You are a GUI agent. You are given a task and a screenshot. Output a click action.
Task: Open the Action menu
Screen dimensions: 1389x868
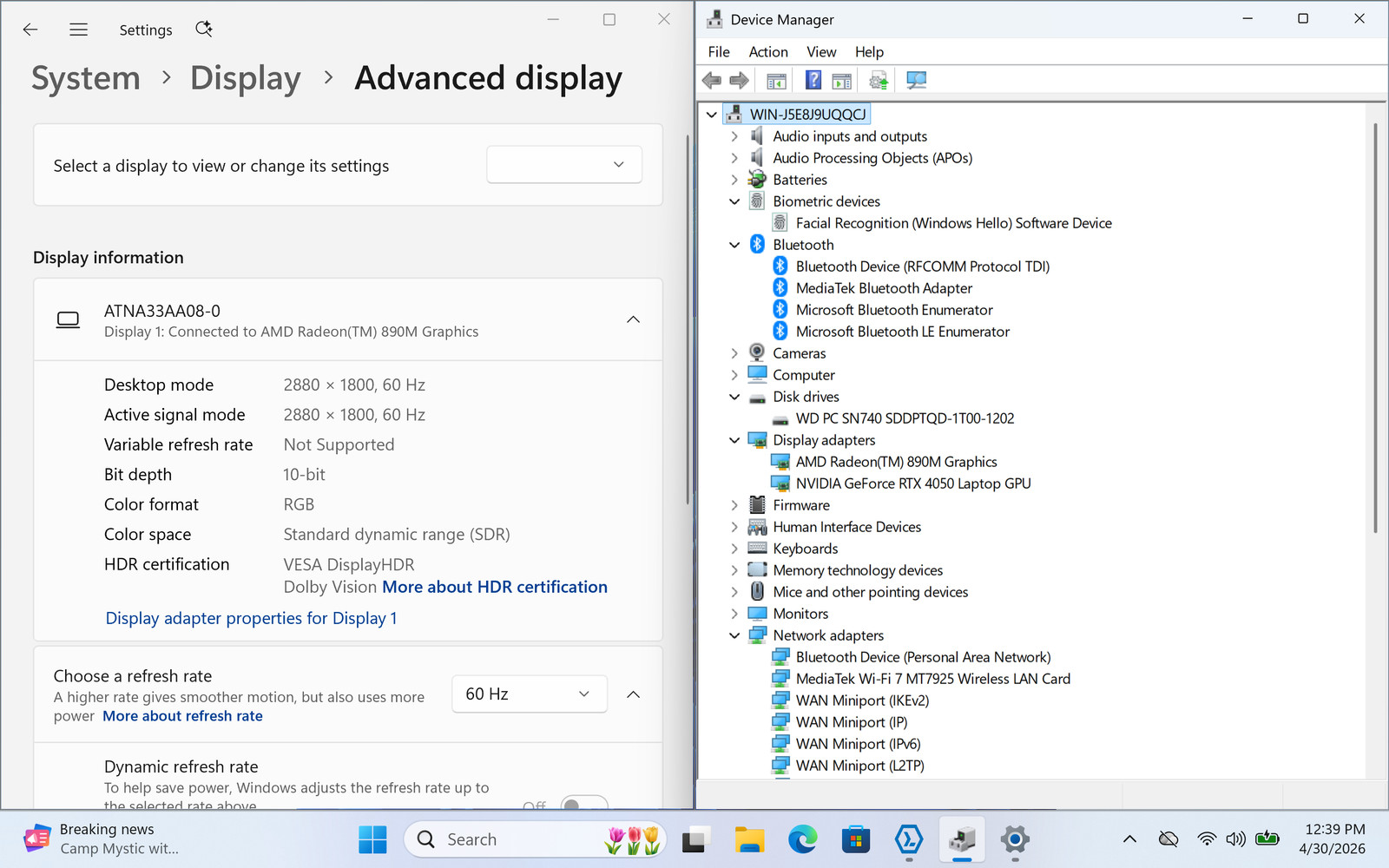pyautogui.click(x=768, y=52)
